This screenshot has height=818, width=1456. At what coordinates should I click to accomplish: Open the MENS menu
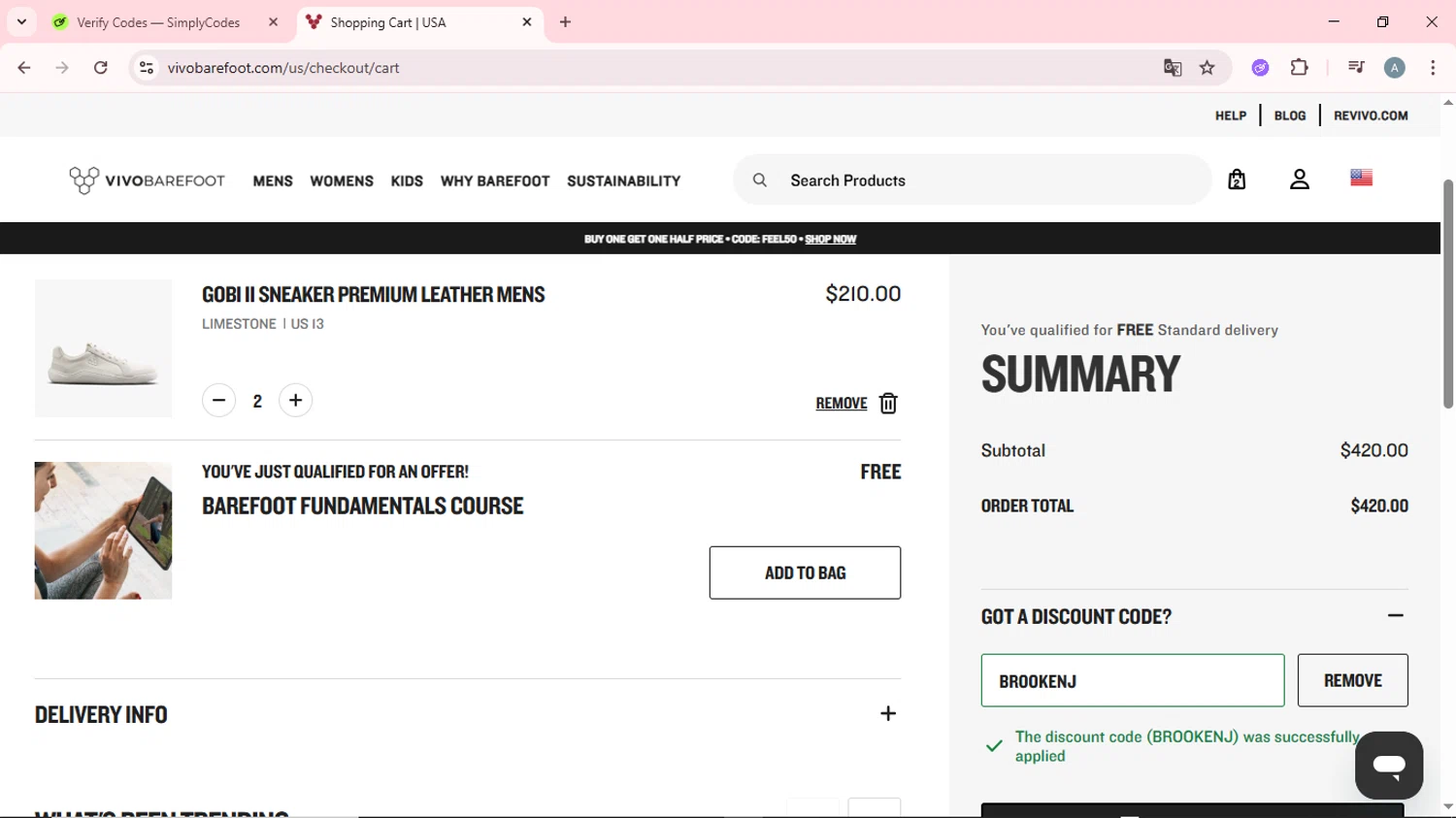point(273,180)
